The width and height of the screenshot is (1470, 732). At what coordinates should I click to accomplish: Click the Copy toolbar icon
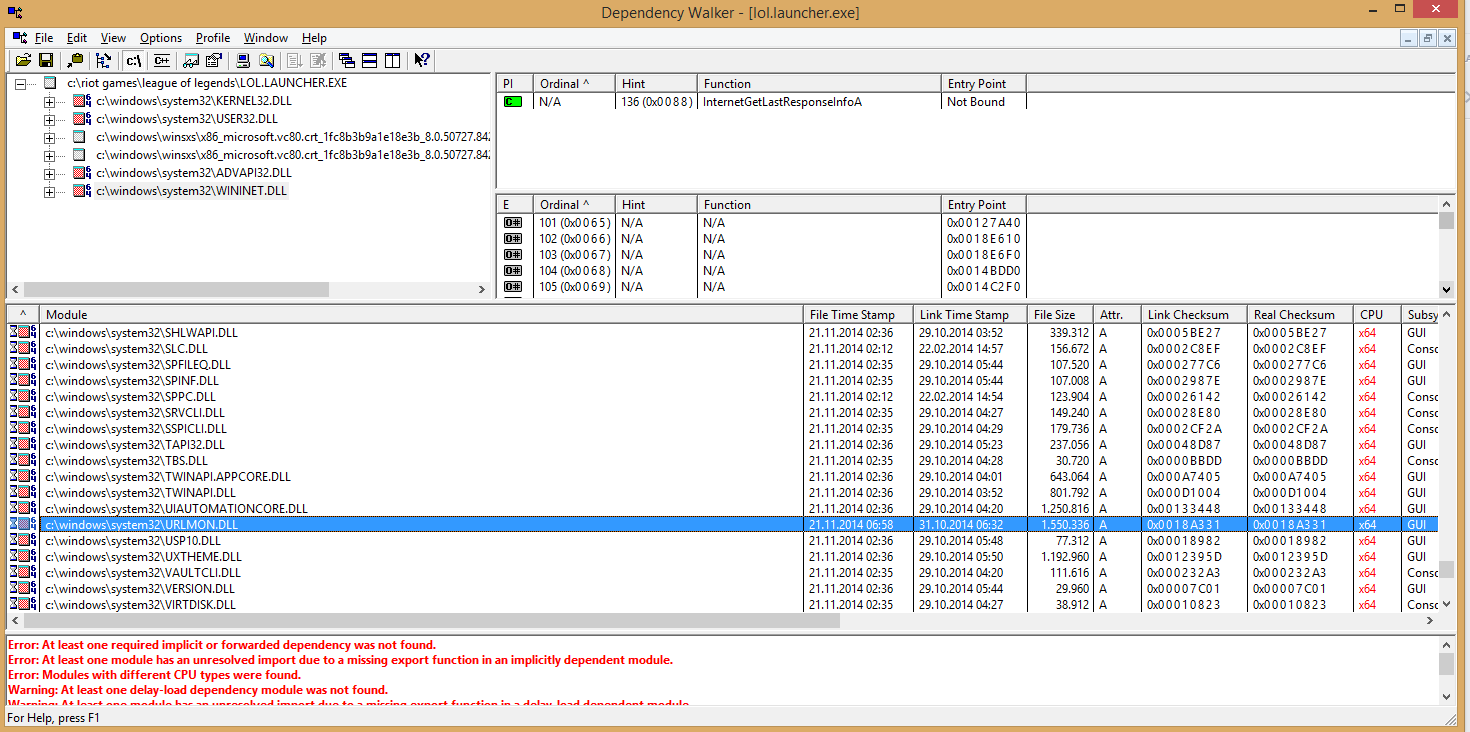click(x=75, y=60)
